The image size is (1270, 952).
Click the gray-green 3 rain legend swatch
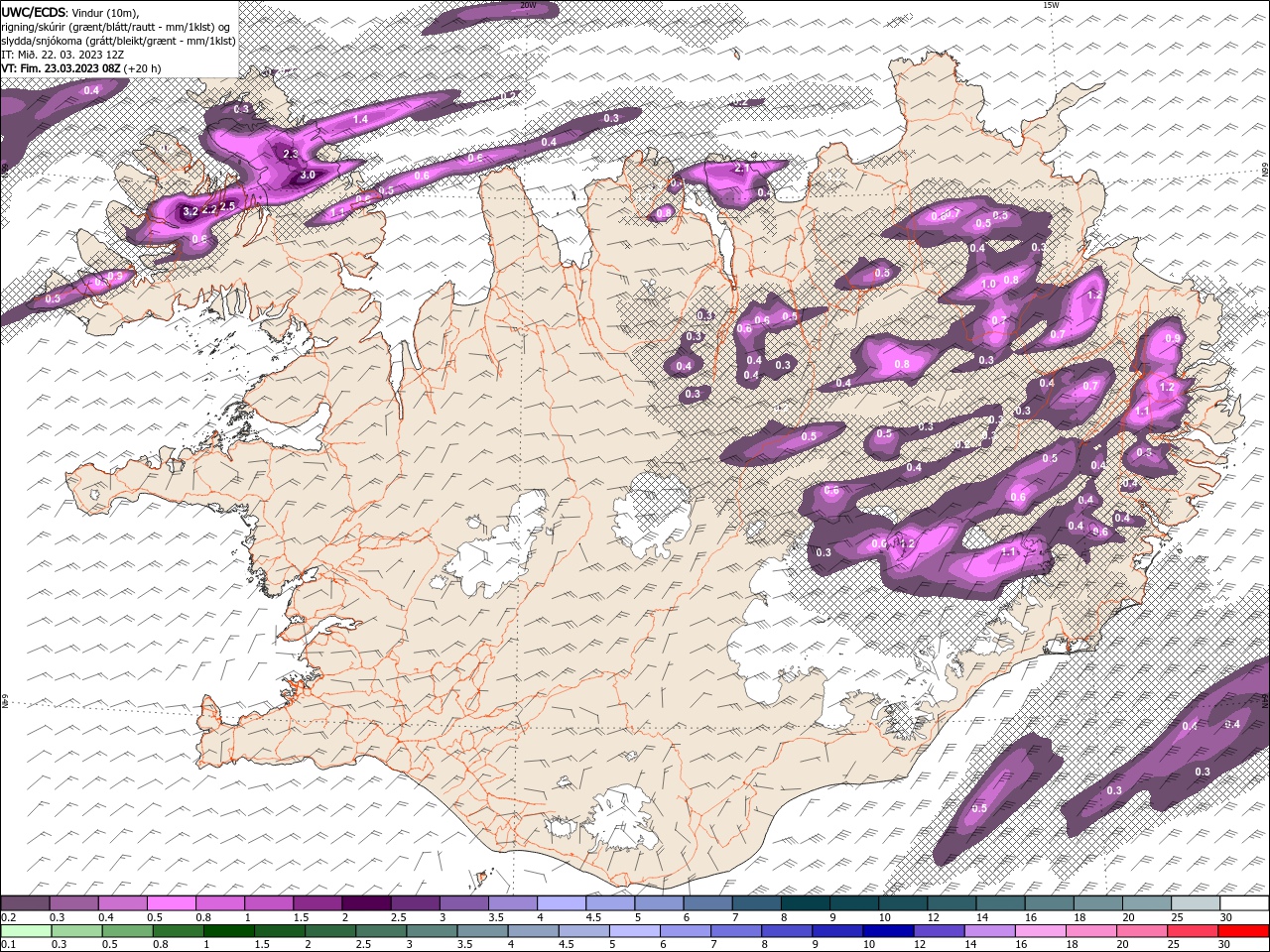tap(432, 931)
